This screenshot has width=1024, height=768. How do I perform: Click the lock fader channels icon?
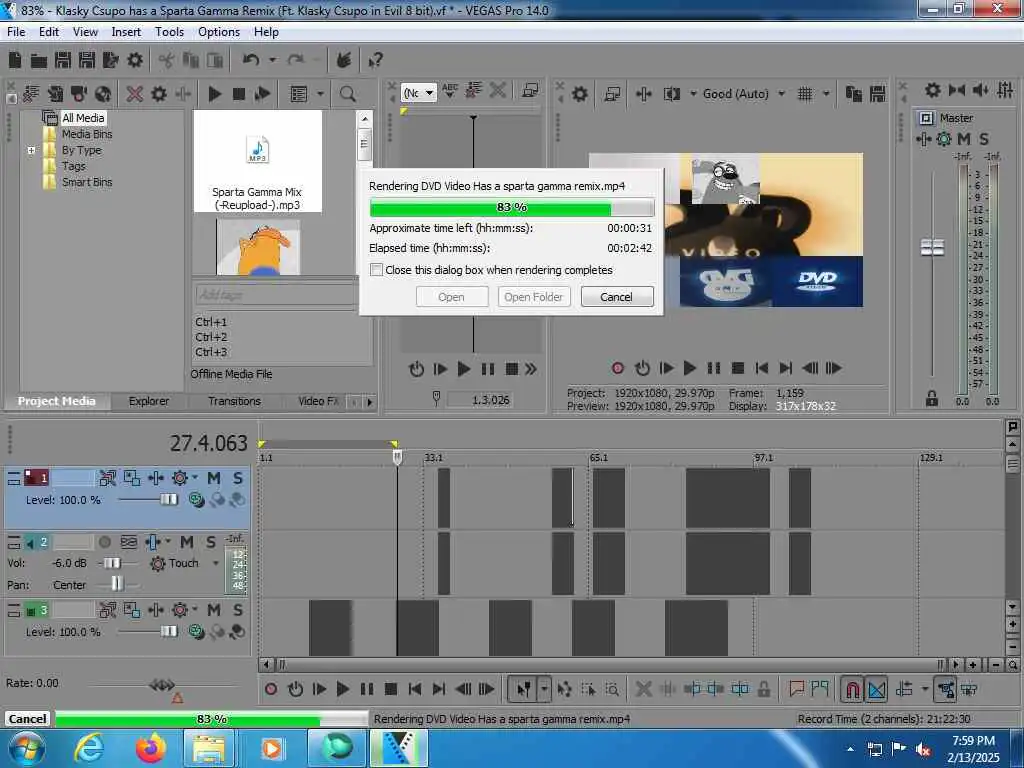pyautogui.click(x=932, y=398)
